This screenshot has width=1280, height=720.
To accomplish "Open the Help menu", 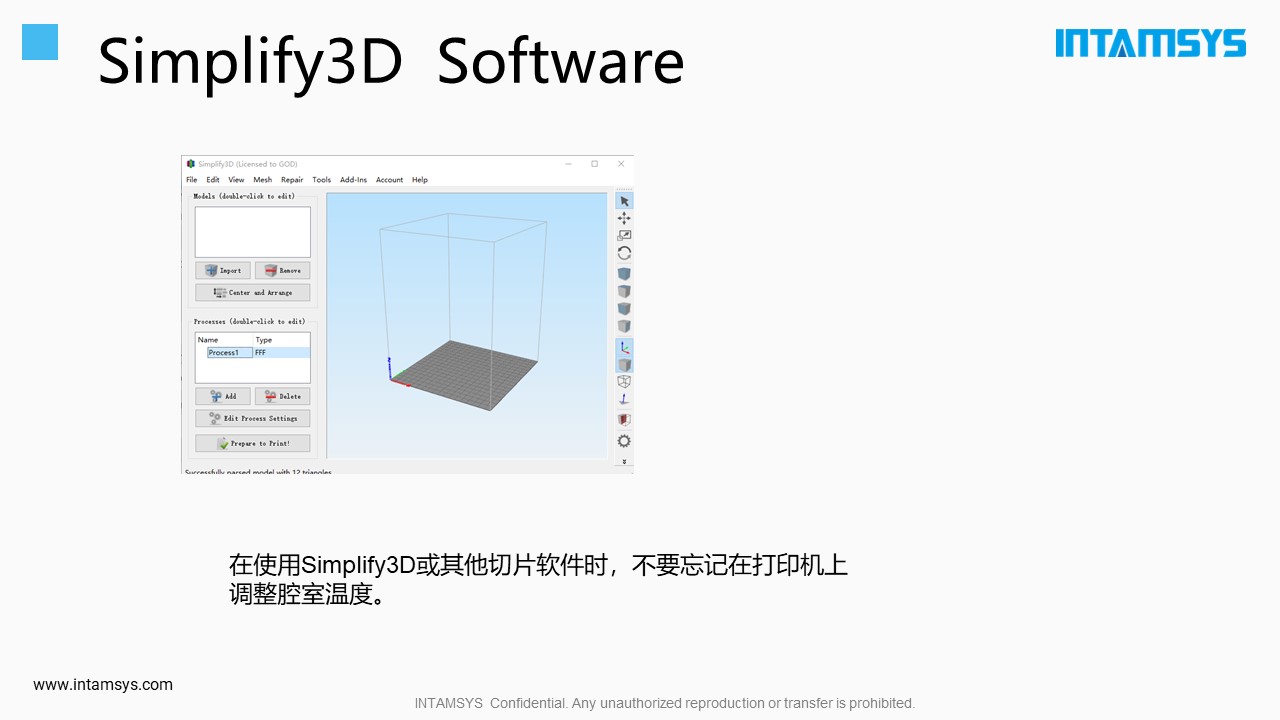I will click(420, 180).
